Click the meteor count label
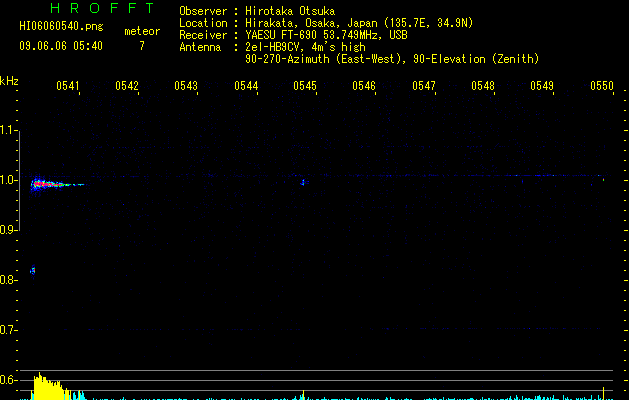The height and width of the screenshot is (400, 629). [142, 31]
